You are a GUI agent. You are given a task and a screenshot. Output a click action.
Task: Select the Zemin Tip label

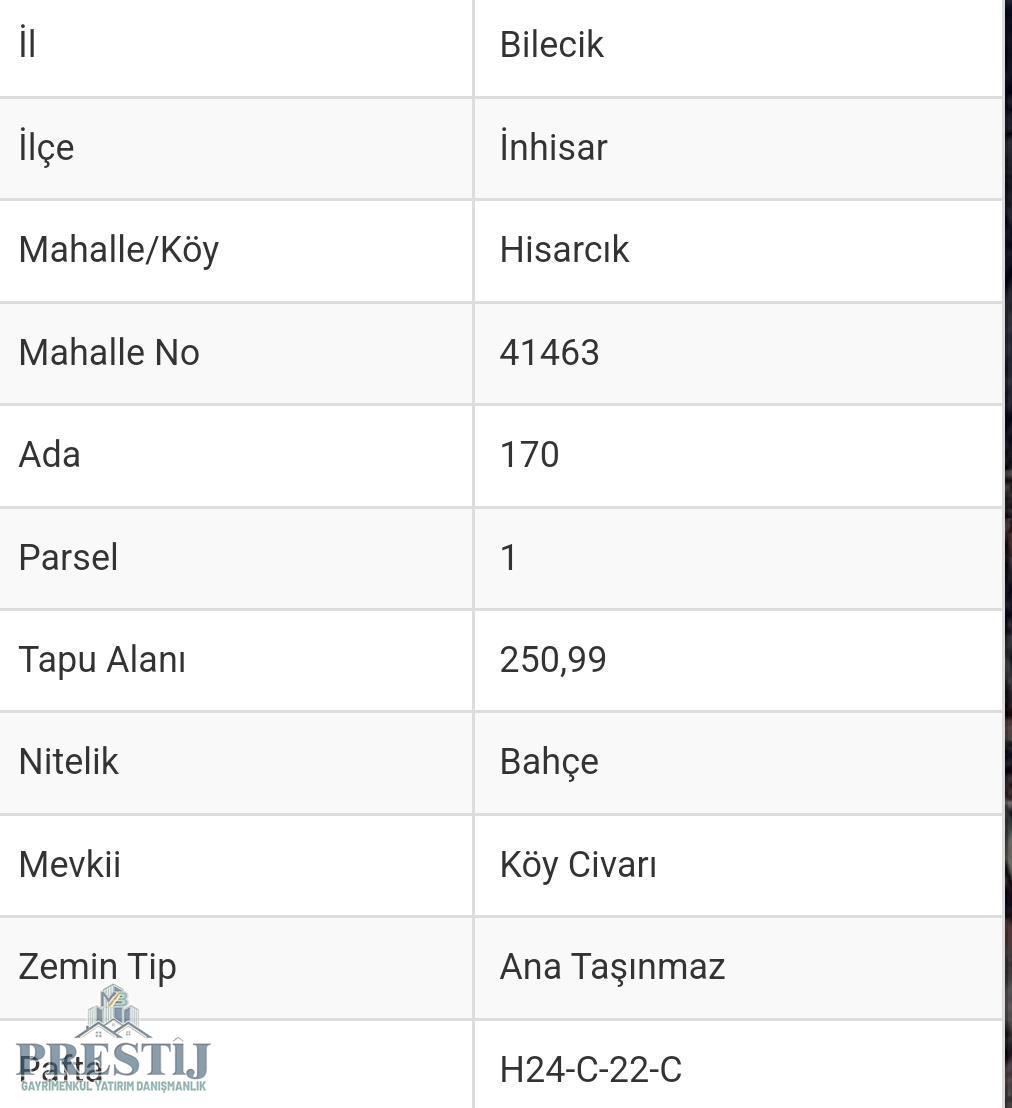coord(97,967)
